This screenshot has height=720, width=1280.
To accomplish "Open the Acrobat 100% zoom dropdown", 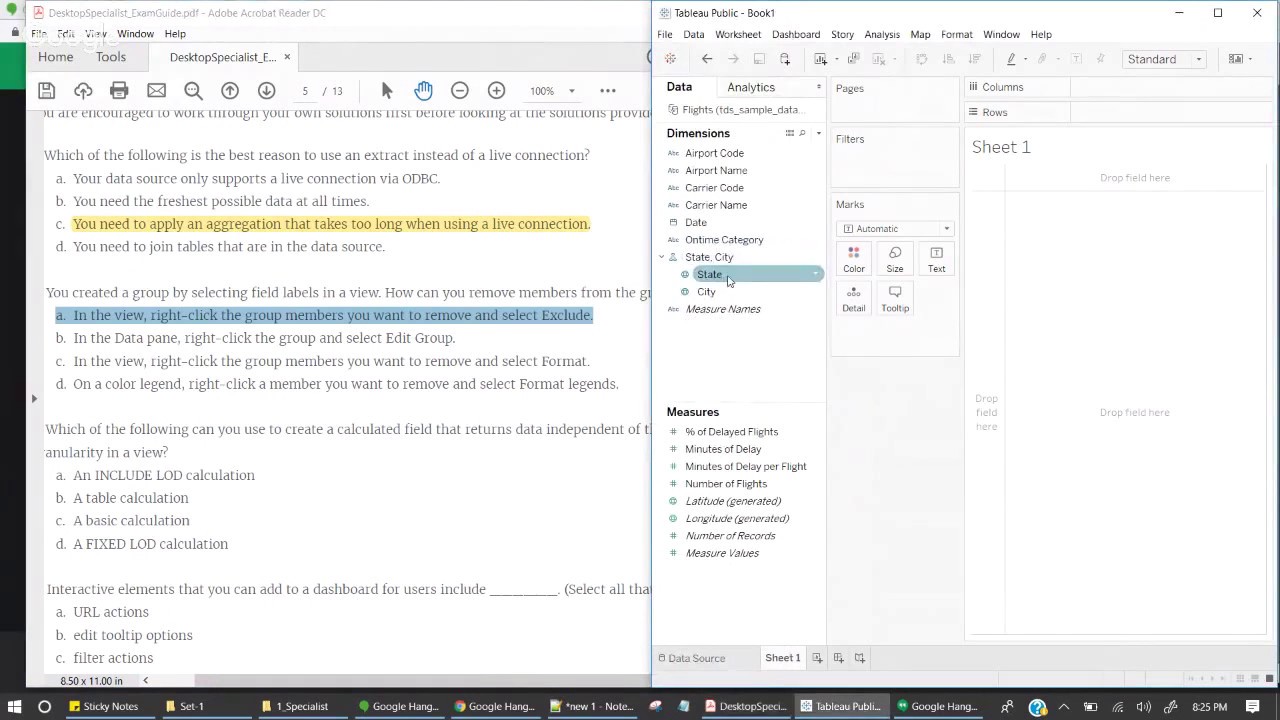I will click(571, 91).
